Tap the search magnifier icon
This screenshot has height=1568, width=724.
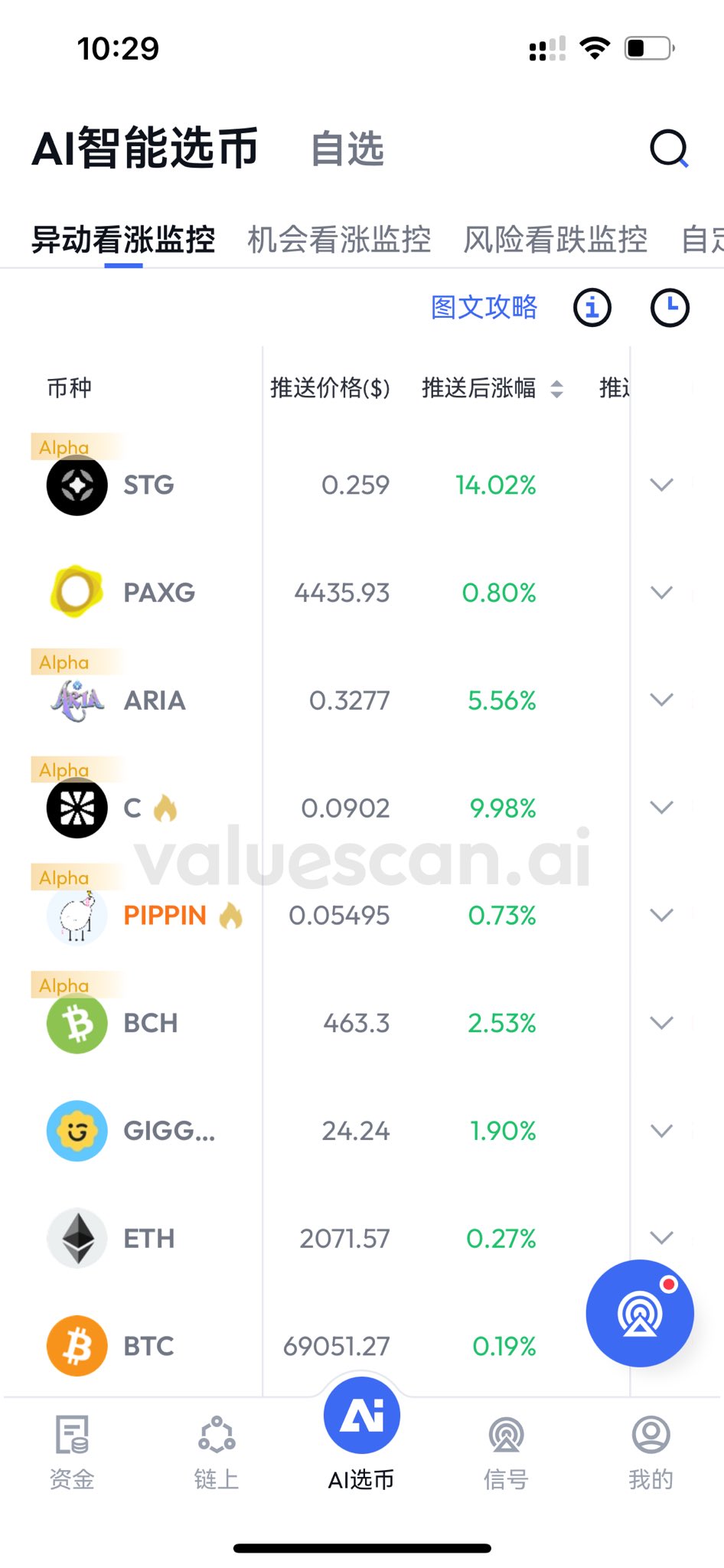coord(669,149)
